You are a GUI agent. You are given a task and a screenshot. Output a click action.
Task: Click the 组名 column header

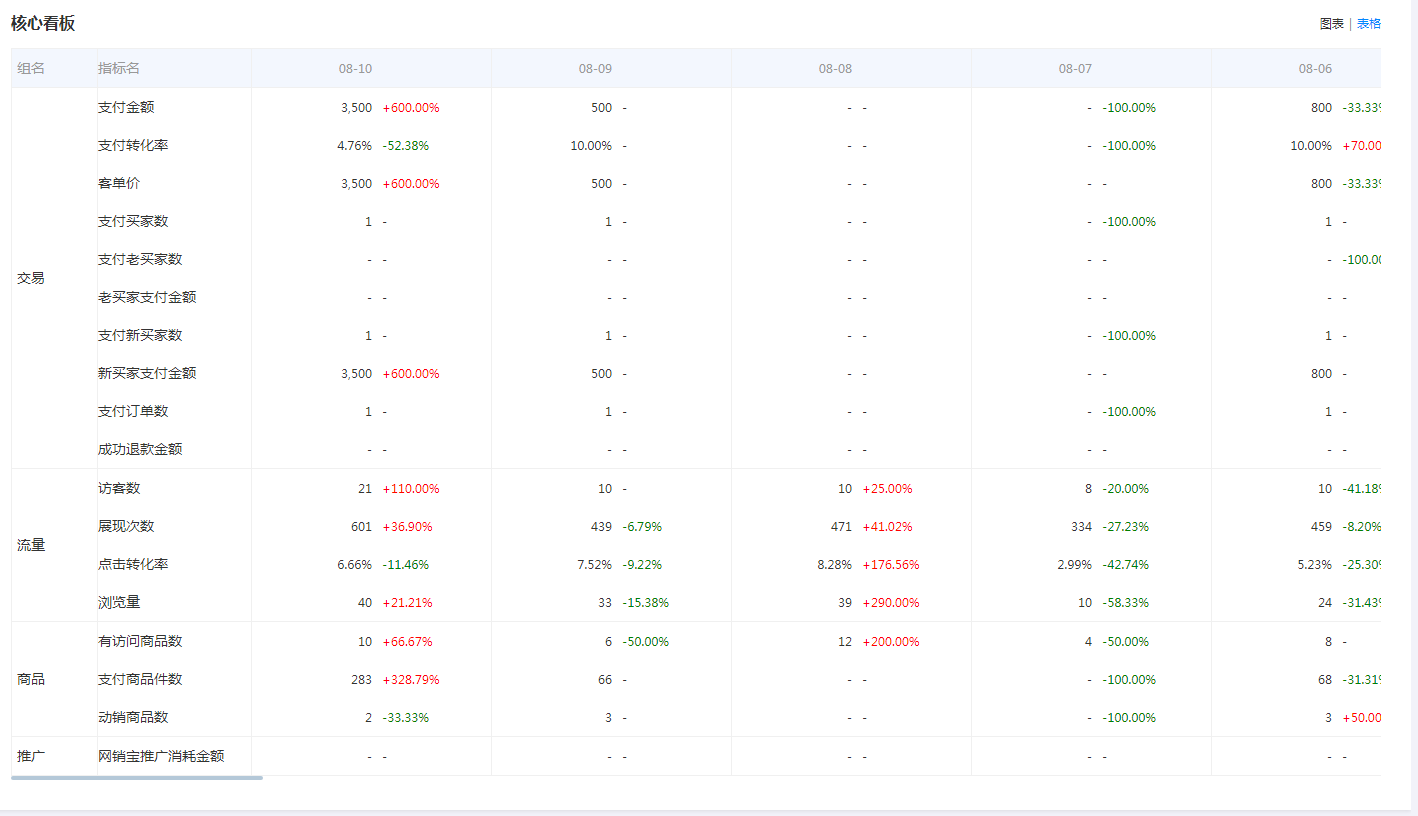pos(31,69)
